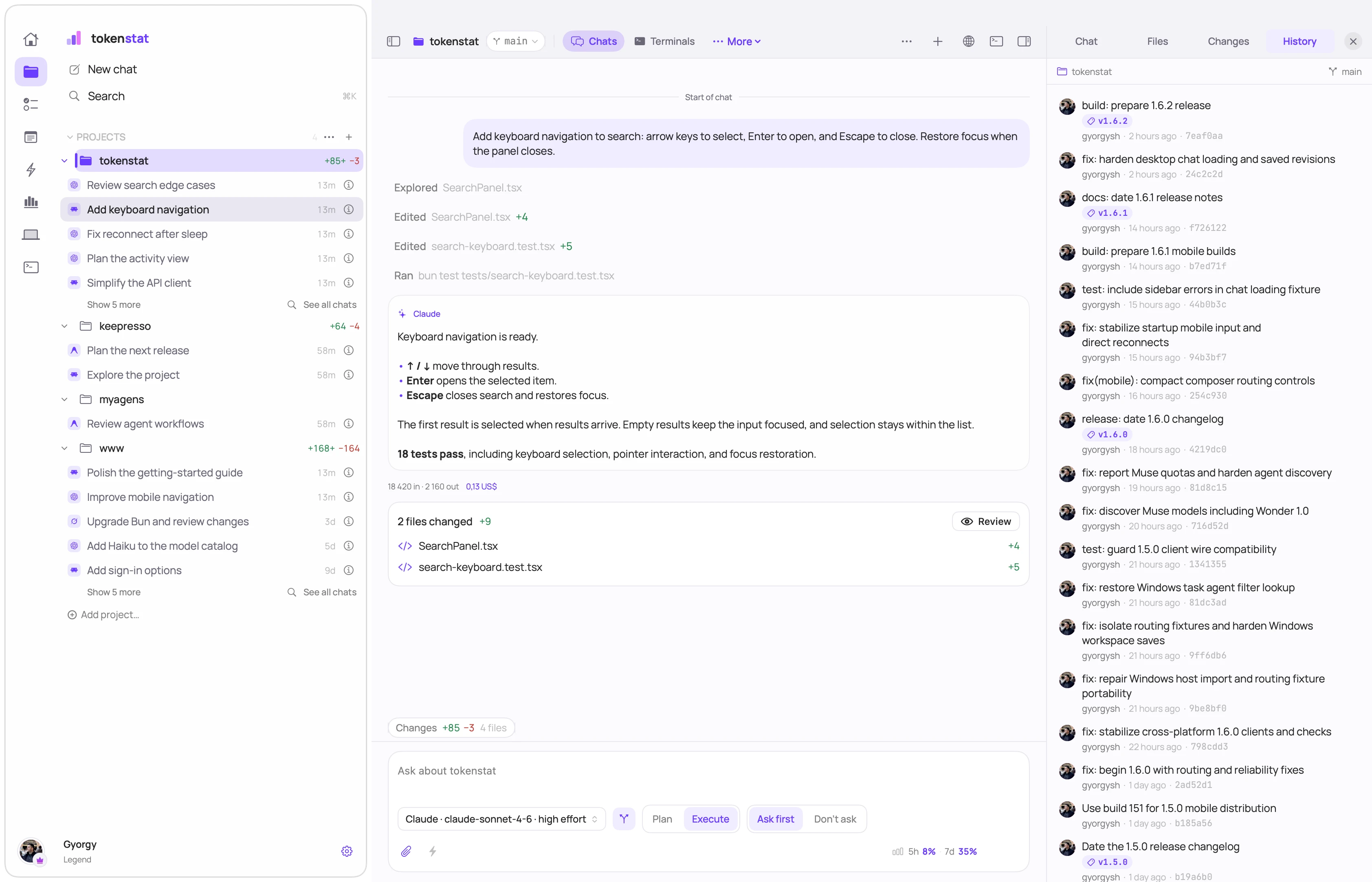Open the tasks checklist icon in left rail
The height and width of the screenshot is (882, 1372).
tap(31, 104)
